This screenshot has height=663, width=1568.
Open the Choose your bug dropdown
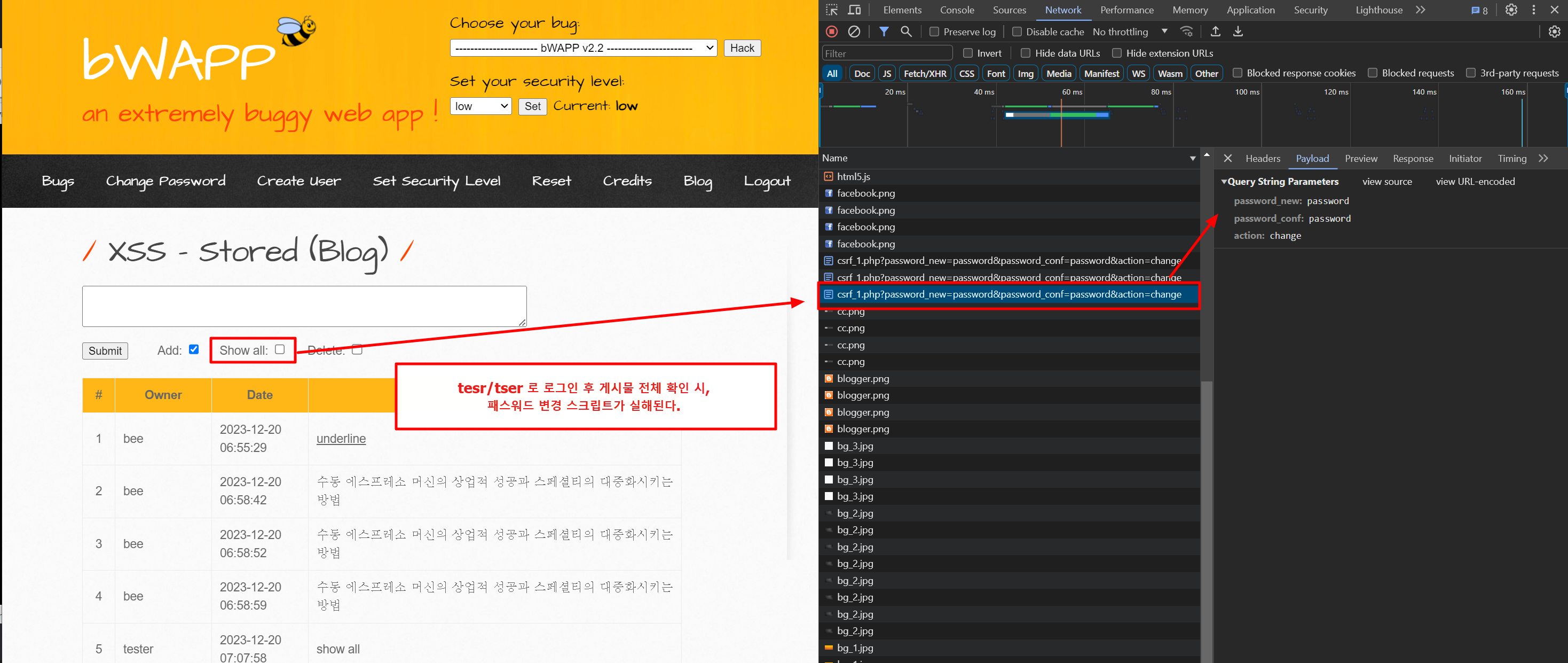pos(583,48)
